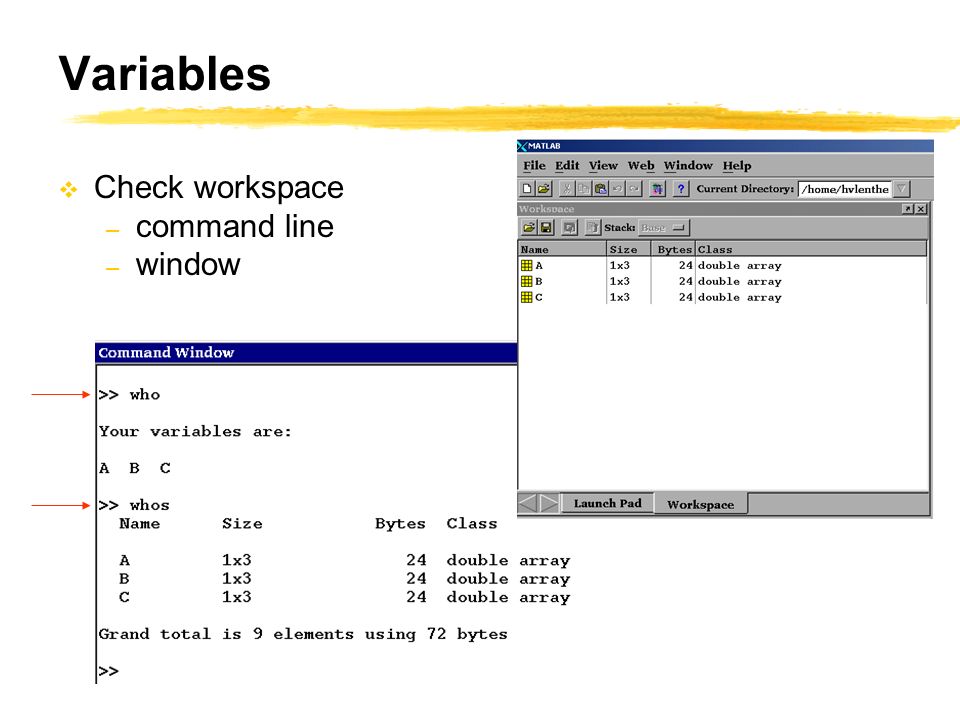Viewport: 960px width, 720px height.
Task: Click the Size 1x3 cell of variable C in Workspace
Action: pyautogui.click(x=620, y=297)
